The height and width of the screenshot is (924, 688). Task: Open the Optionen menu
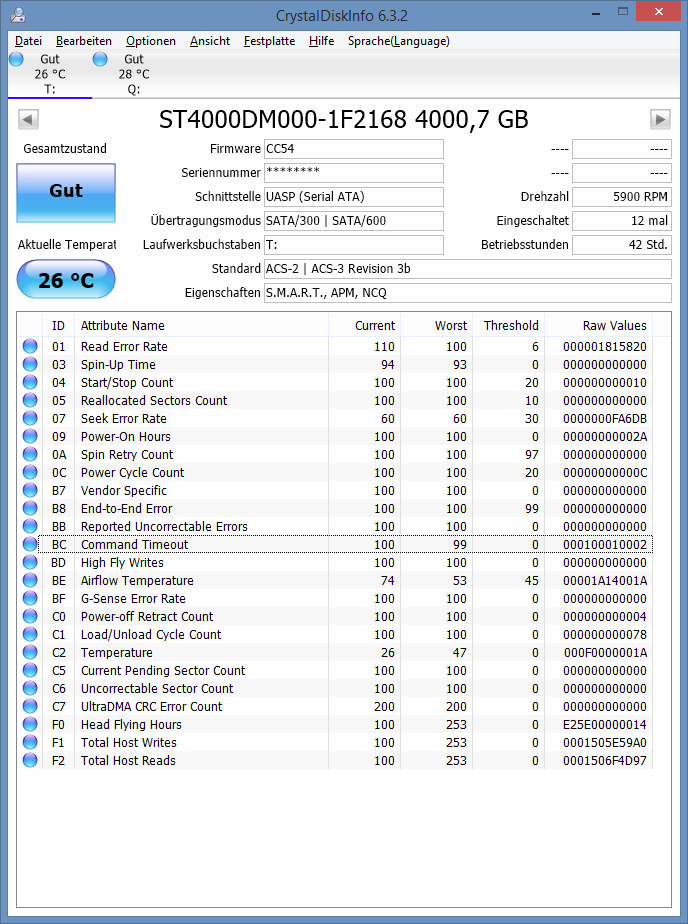pyautogui.click(x=151, y=41)
